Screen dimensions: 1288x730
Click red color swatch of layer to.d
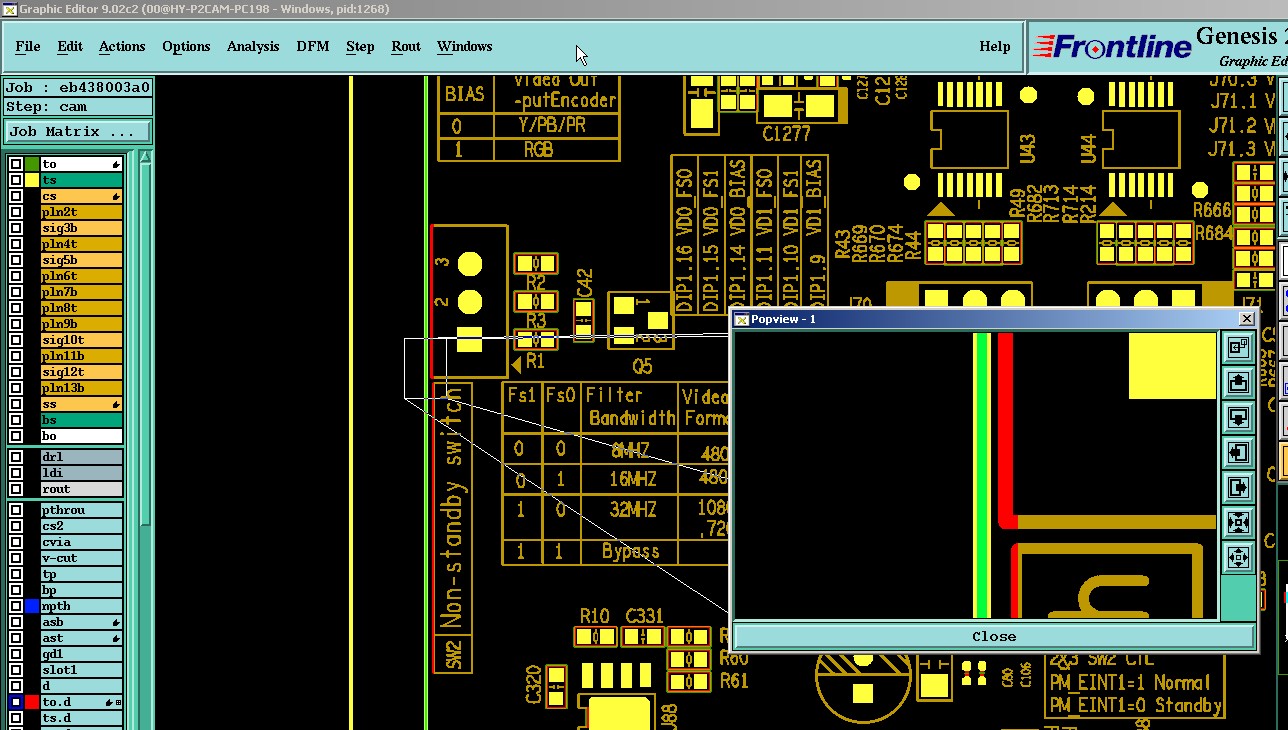click(x=32, y=702)
